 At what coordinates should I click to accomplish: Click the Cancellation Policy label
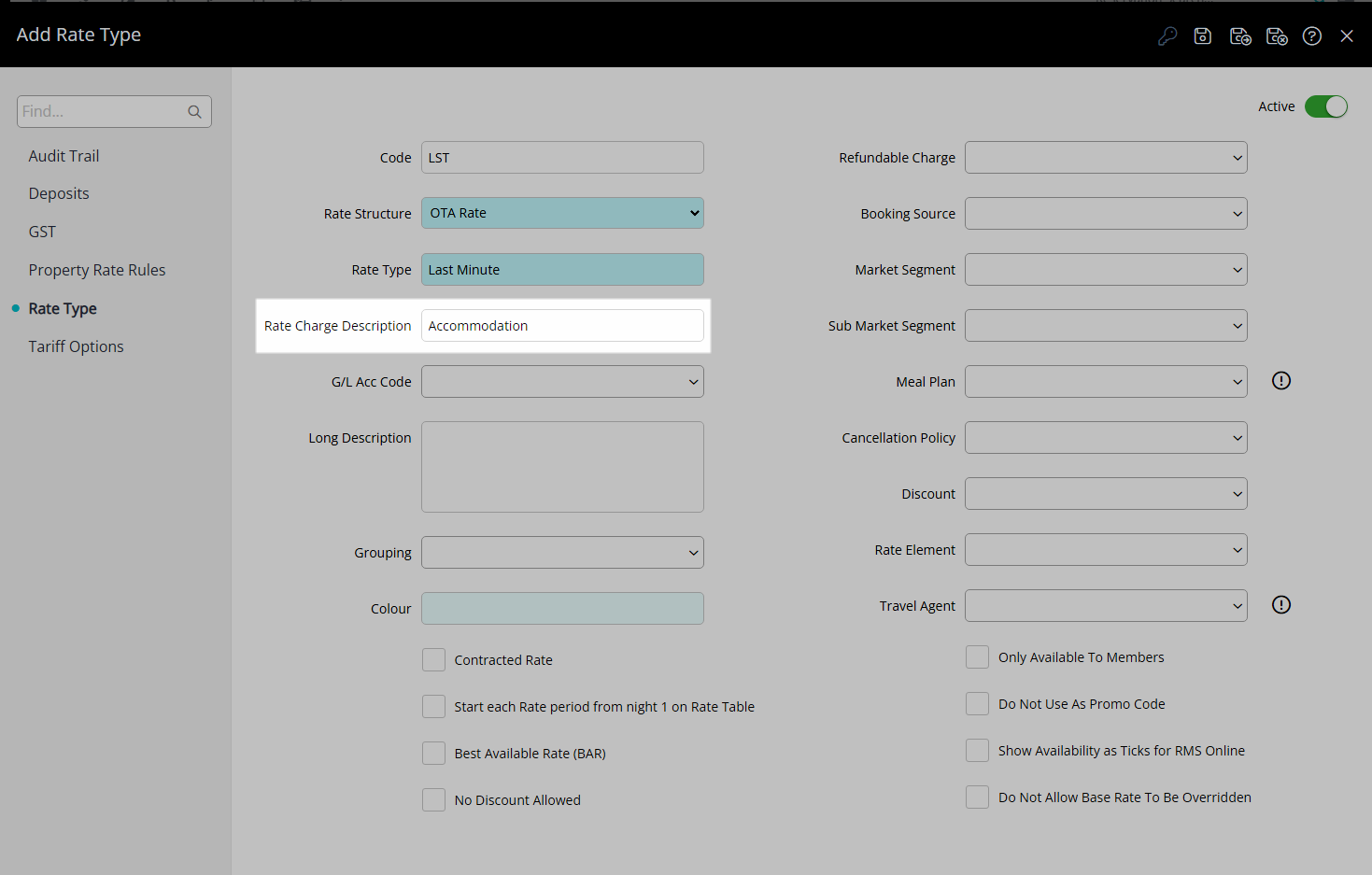tap(898, 438)
